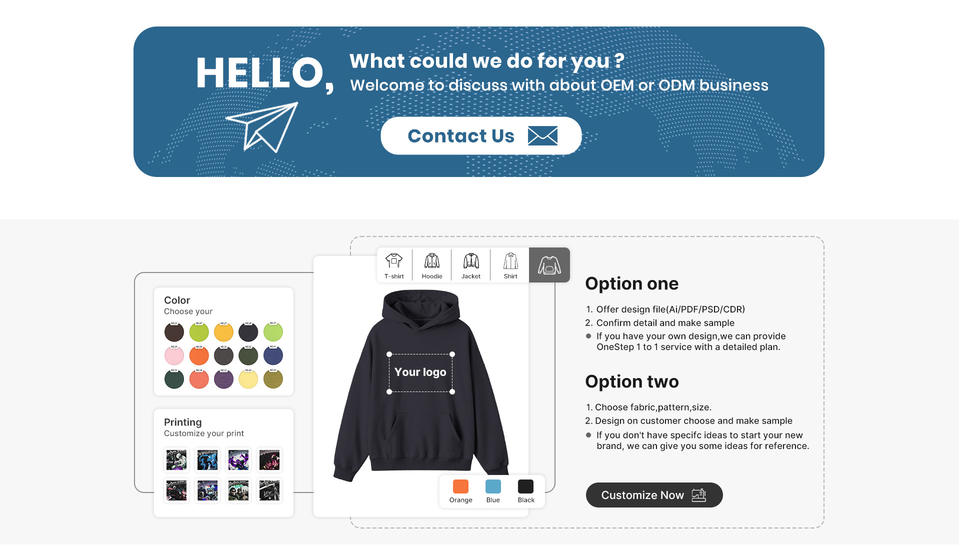Viewport: 960px width, 547px height.
Task: Click the Customize Now button
Action: 654,495
